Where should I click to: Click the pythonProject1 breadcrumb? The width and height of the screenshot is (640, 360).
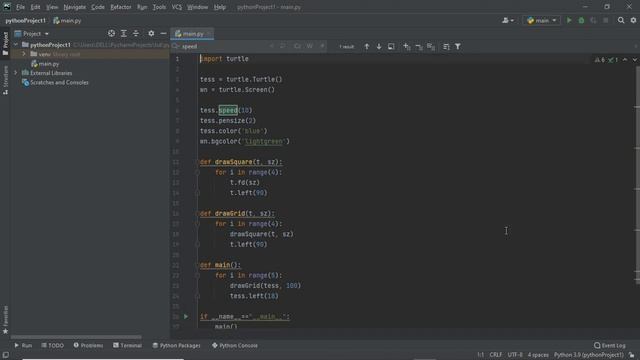pos(26,20)
